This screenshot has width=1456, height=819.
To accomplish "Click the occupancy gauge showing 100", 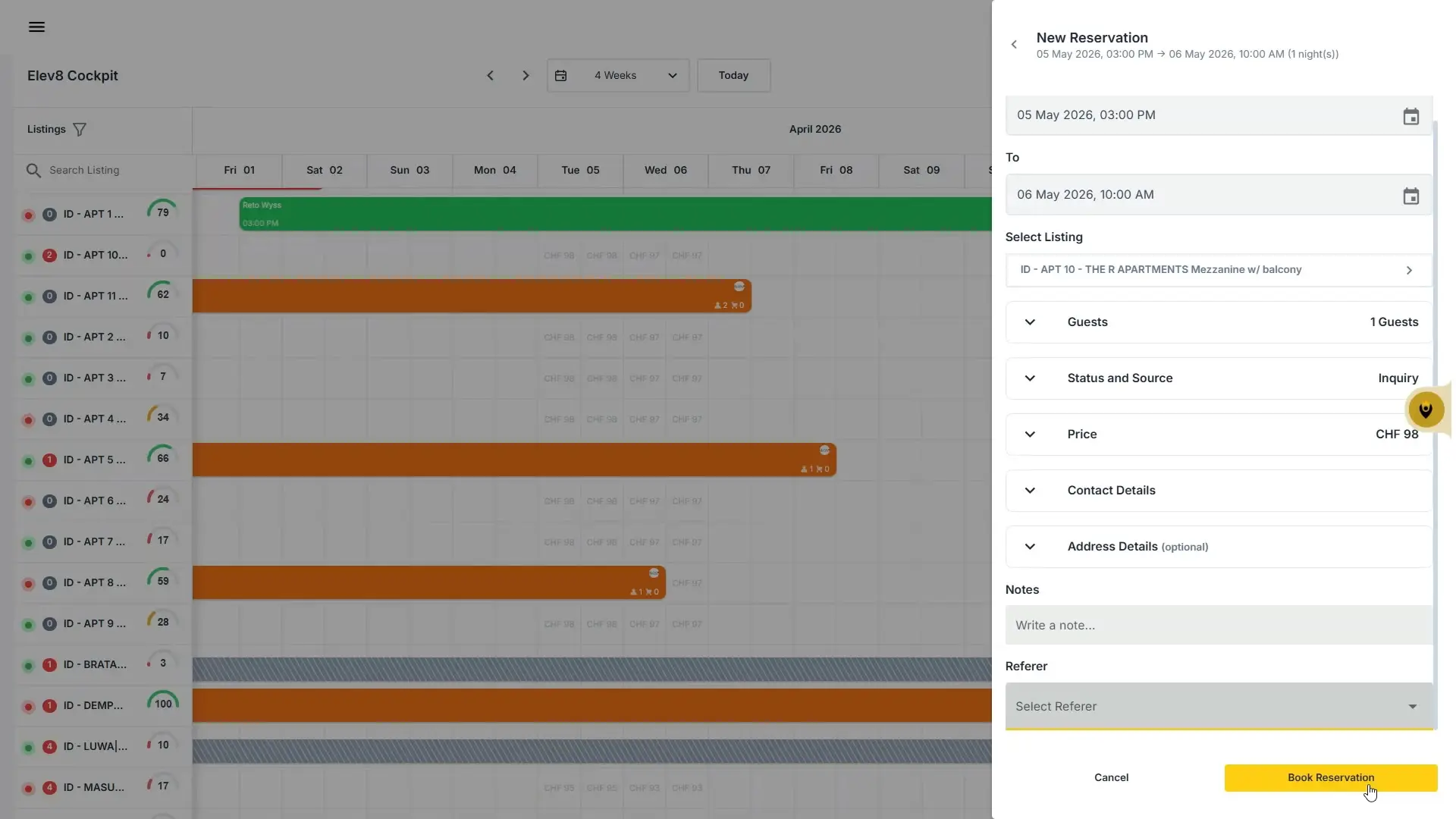I will (162, 704).
